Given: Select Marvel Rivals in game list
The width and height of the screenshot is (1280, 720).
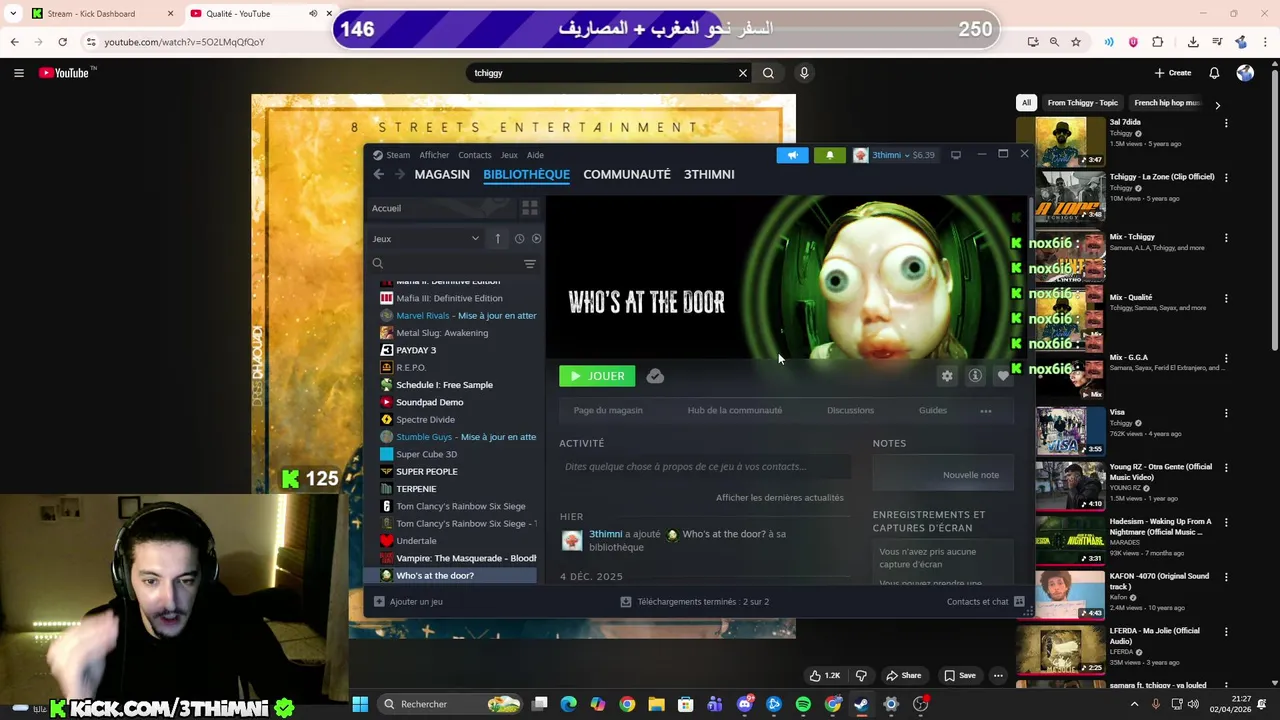Looking at the screenshot, I should (458, 315).
